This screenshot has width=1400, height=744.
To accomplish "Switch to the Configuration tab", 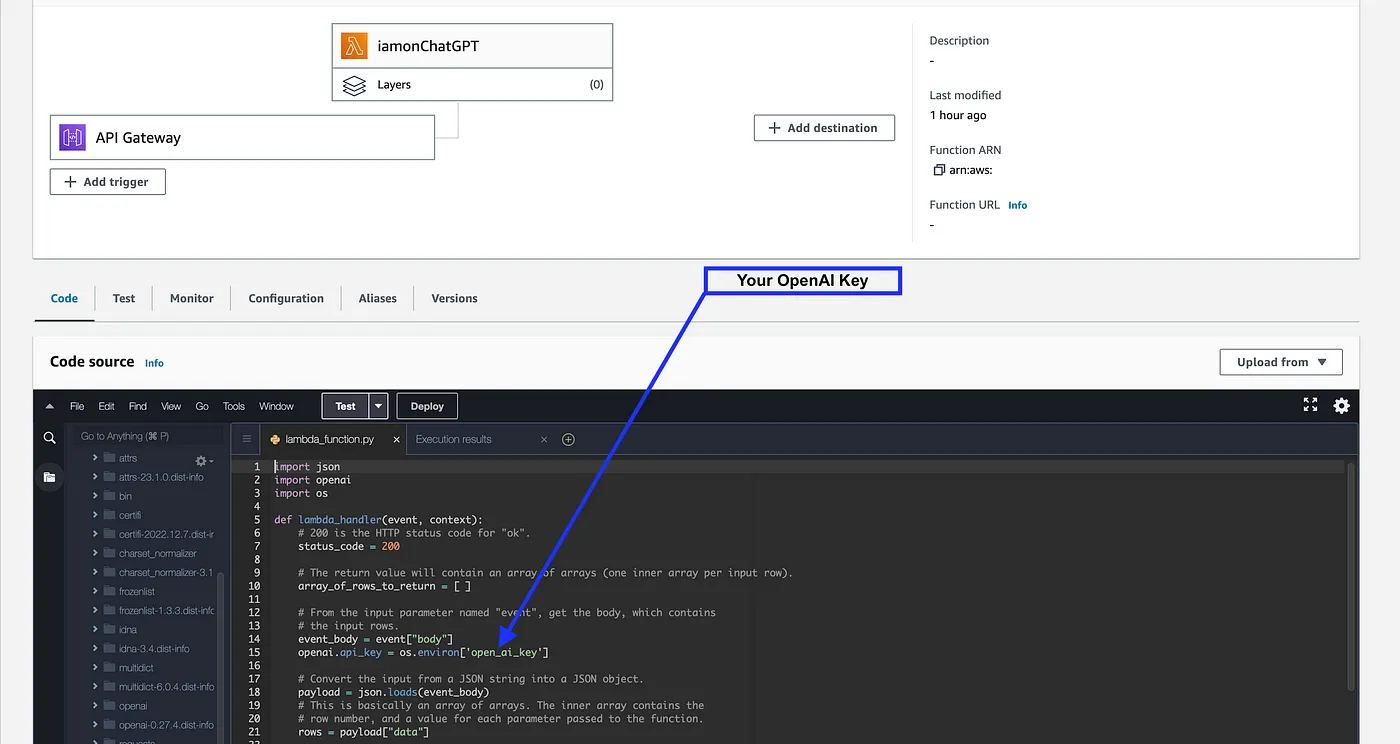I will coord(286,298).
